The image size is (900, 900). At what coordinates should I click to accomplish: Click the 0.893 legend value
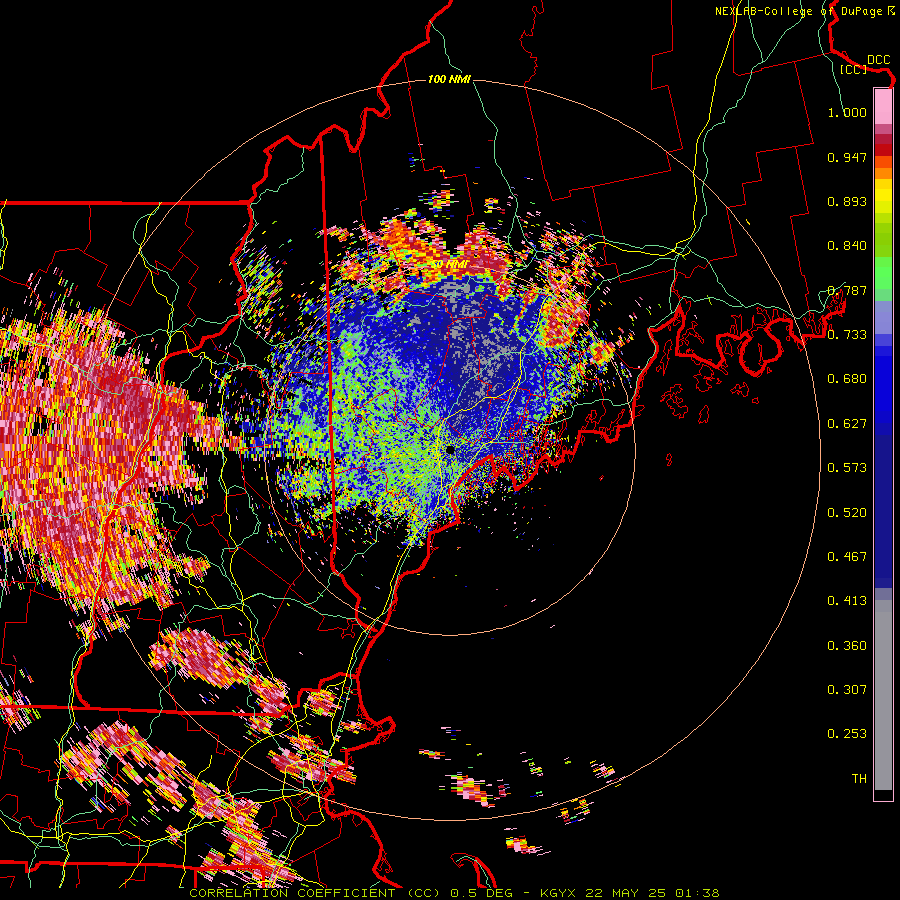847,201
